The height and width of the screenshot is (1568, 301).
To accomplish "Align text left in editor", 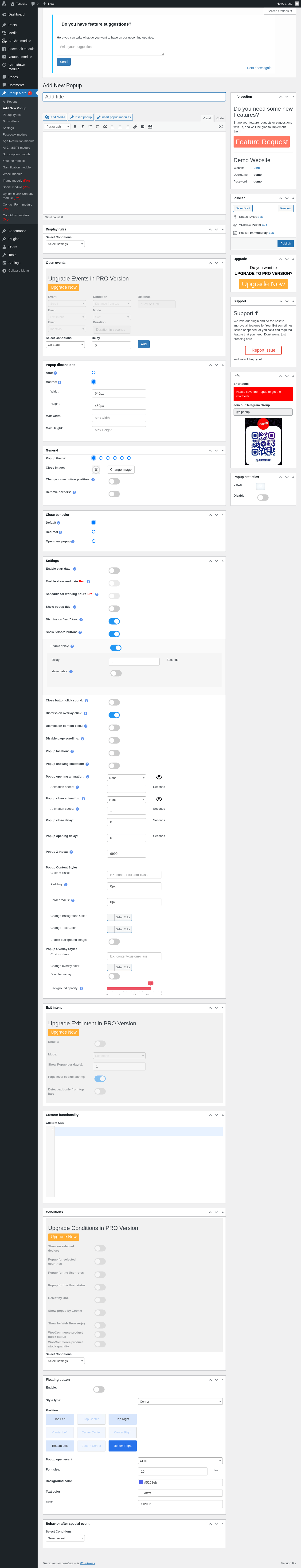I will tap(113, 127).
